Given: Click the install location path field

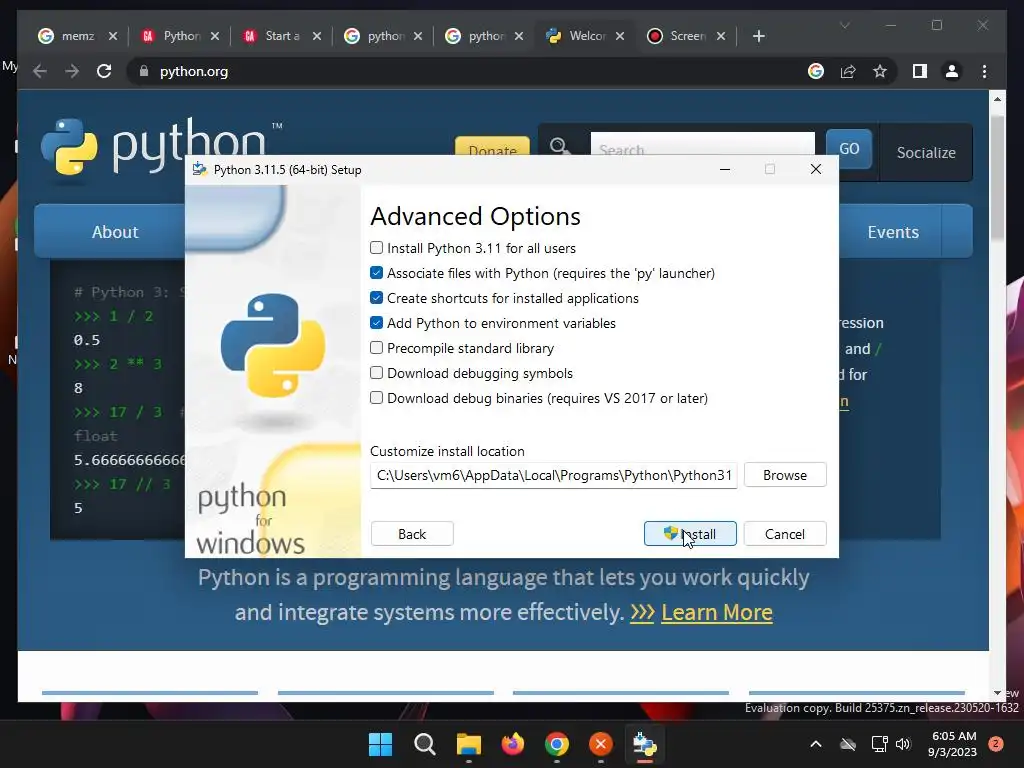Looking at the screenshot, I should click(x=554, y=475).
